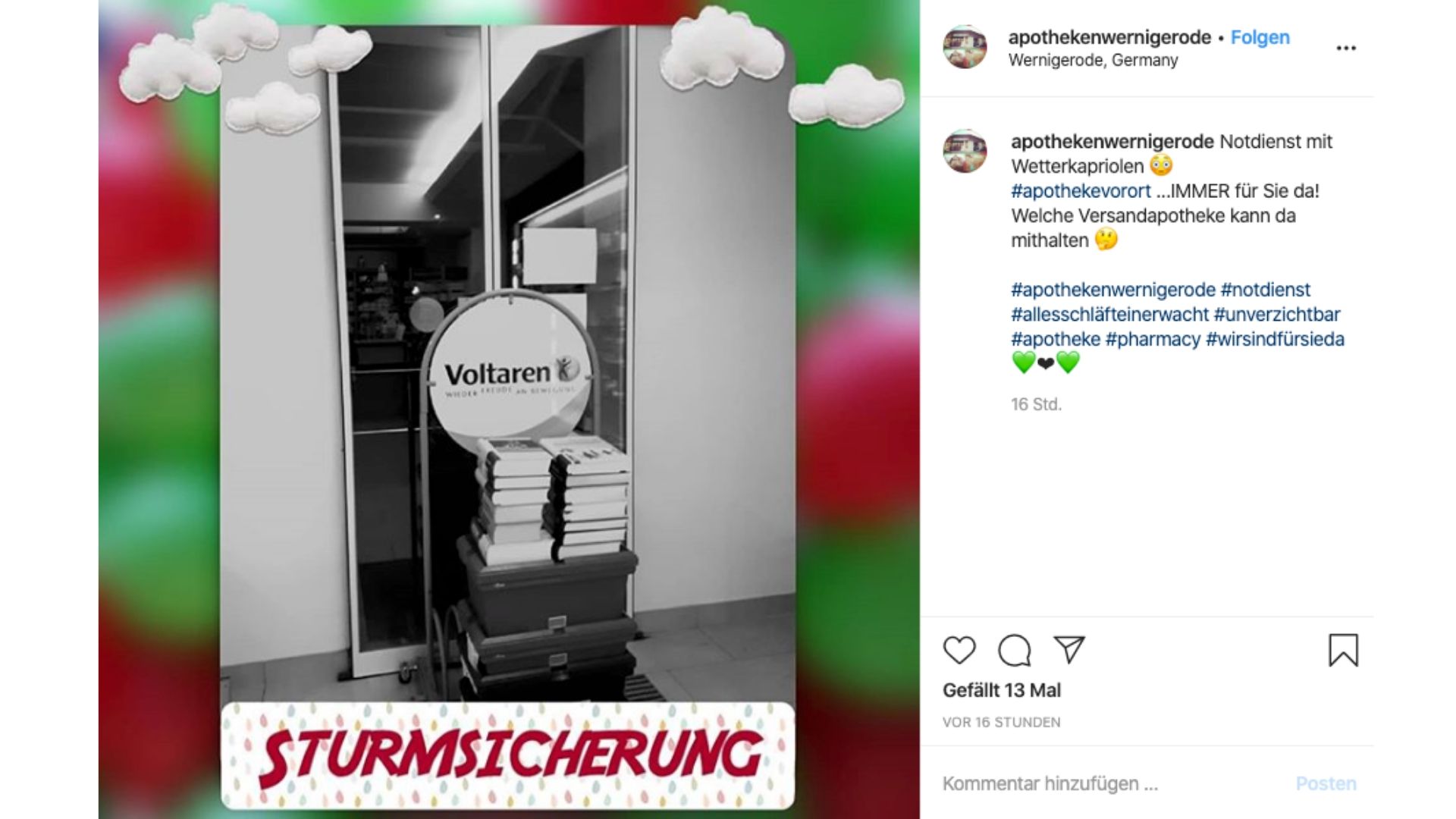The height and width of the screenshot is (819, 1456).
Task: Open the #allesschläfteinerwacht hashtag
Action: (x=1109, y=315)
